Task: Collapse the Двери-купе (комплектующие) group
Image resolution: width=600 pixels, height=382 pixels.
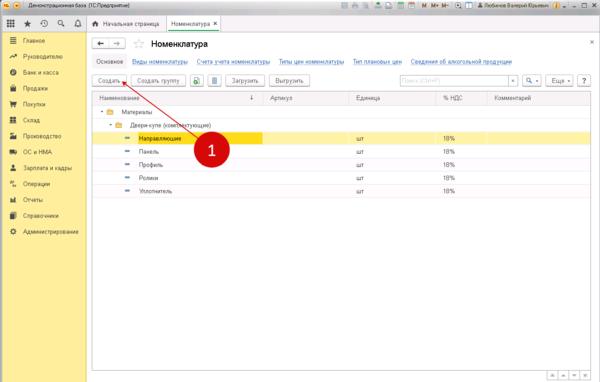Action: (x=111, y=125)
